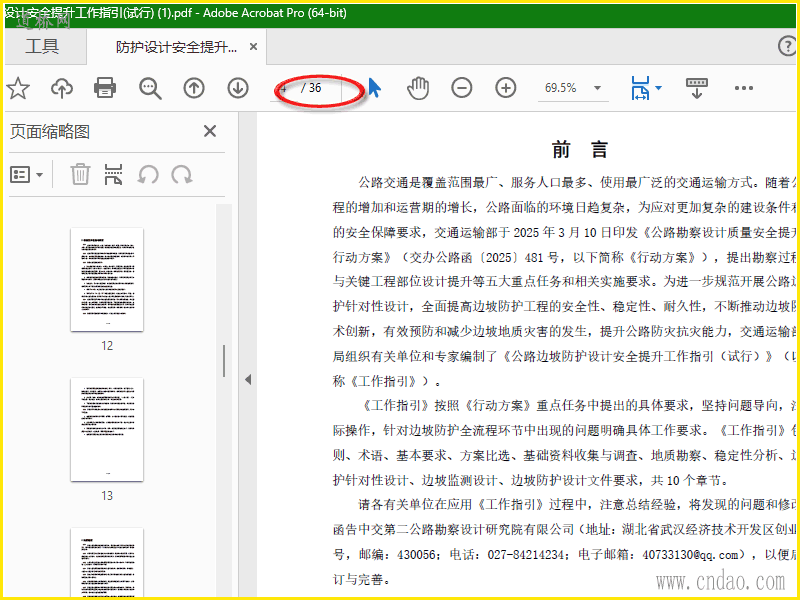Image resolution: width=800 pixels, height=600 pixels.
Task: Go to next page arrow
Action: tap(238, 88)
